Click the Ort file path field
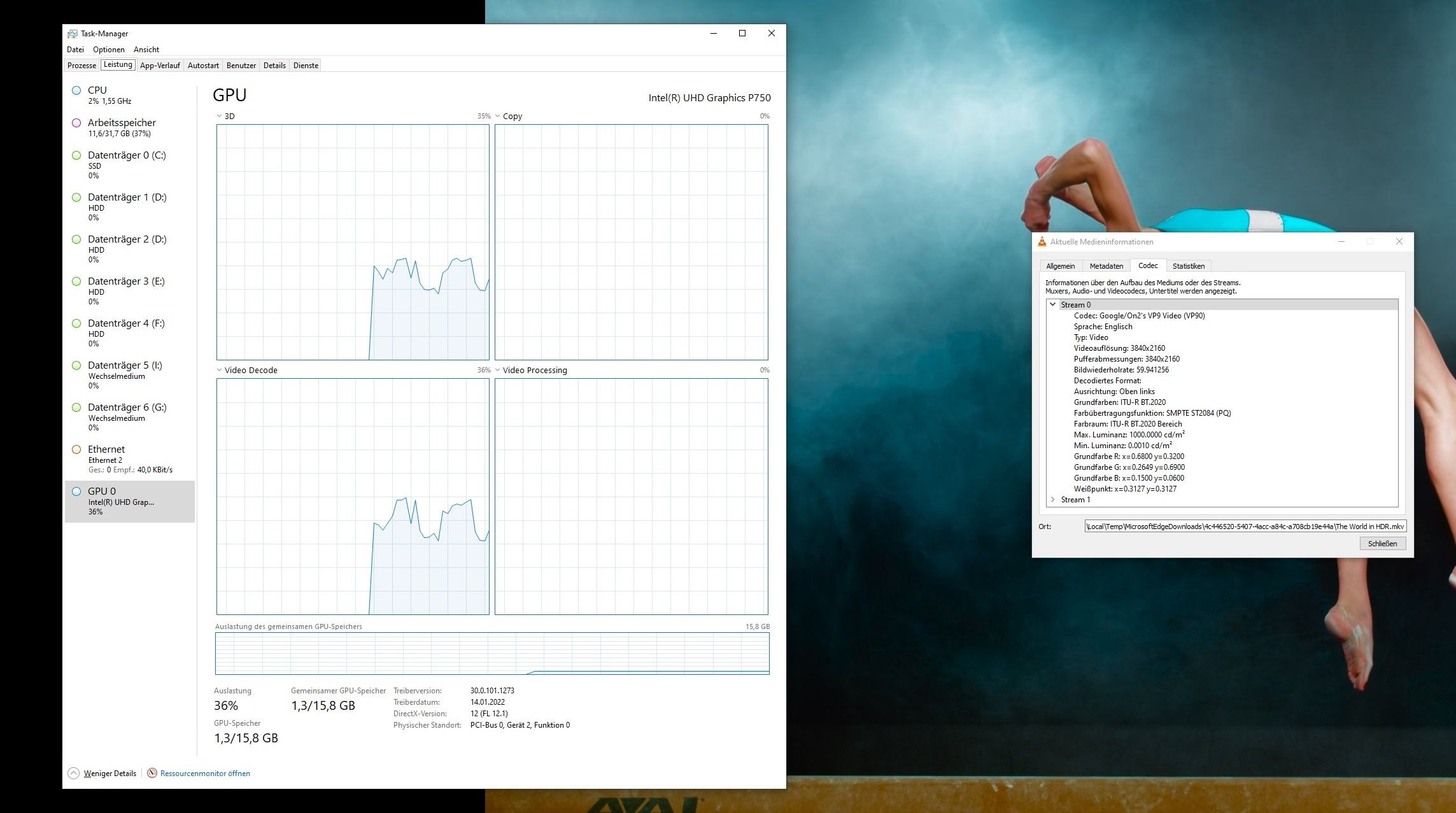The width and height of the screenshot is (1456, 813). tap(1245, 527)
